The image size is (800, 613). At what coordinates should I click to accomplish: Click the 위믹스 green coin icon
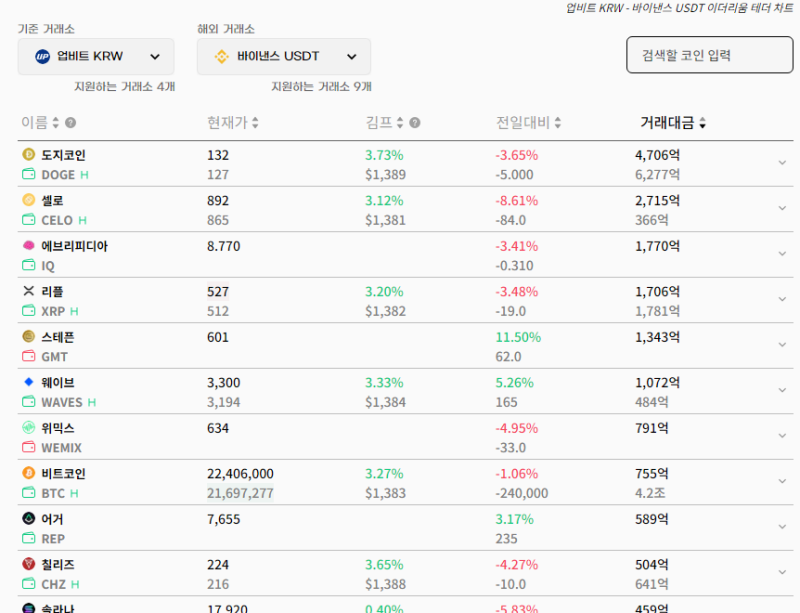click(29, 427)
